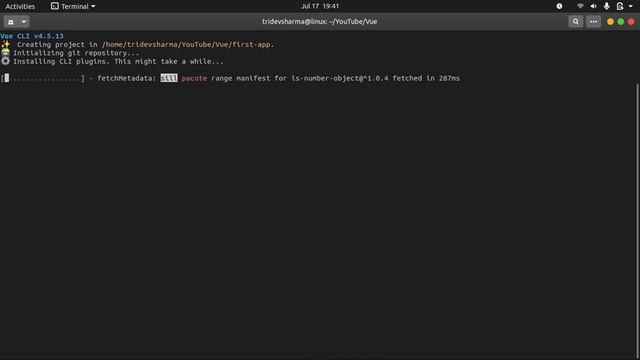
Task: Click the first-app project path text
Action: click(x=187, y=44)
